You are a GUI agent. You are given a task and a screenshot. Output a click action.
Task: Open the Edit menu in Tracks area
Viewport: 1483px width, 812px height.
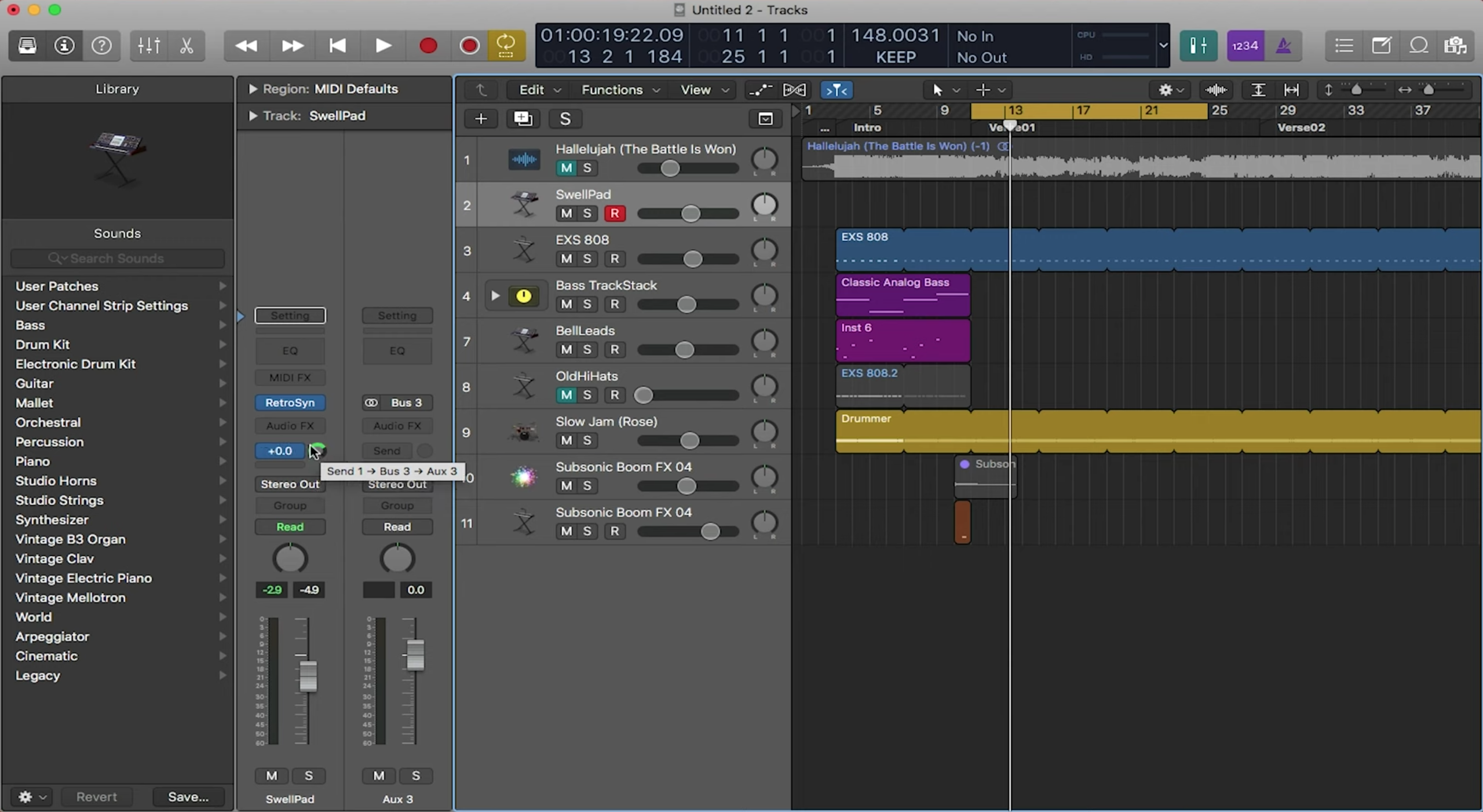pyautogui.click(x=539, y=90)
